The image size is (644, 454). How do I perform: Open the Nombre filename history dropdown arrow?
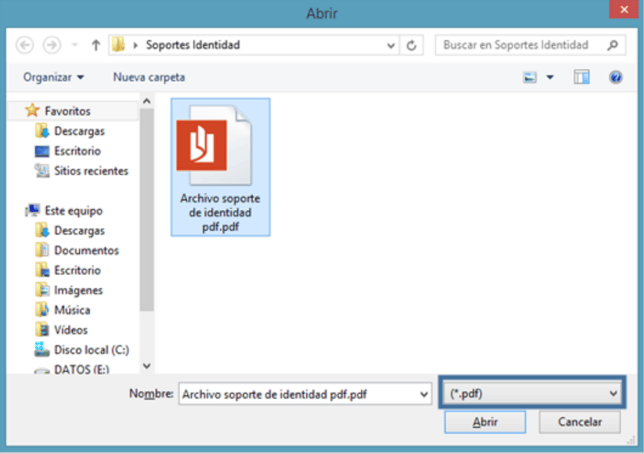click(x=422, y=394)
